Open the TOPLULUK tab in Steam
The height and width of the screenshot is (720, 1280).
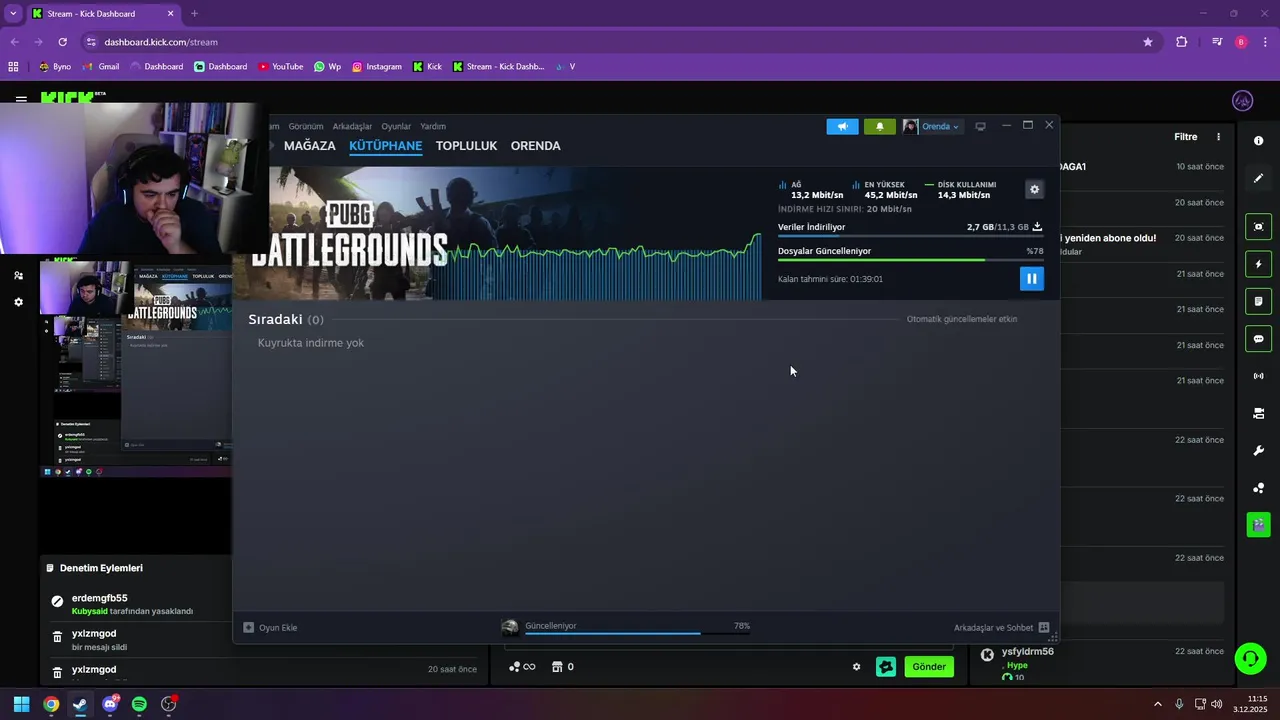[x=466, y=146]
